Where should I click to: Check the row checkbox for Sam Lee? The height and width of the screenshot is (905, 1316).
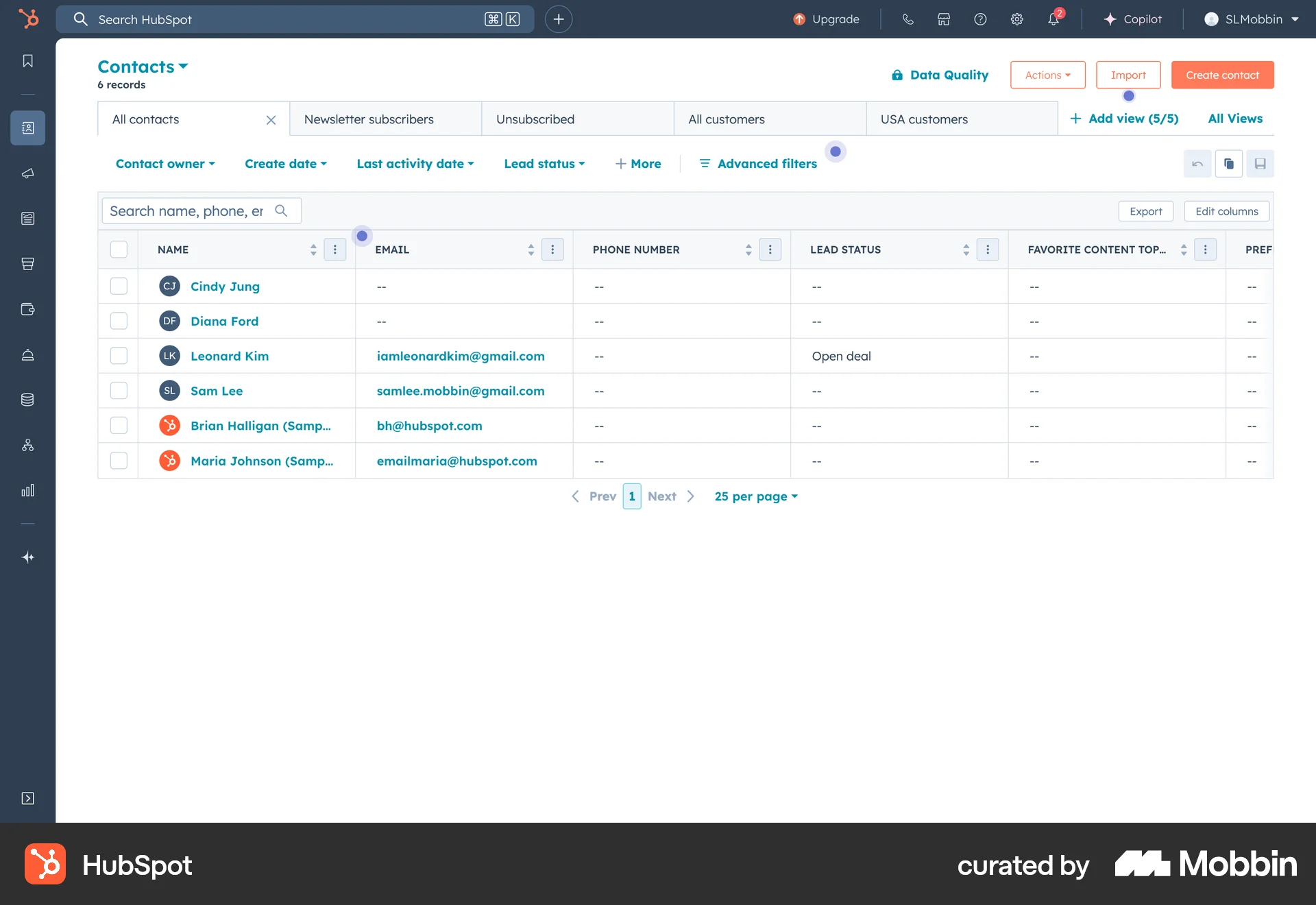118,391
